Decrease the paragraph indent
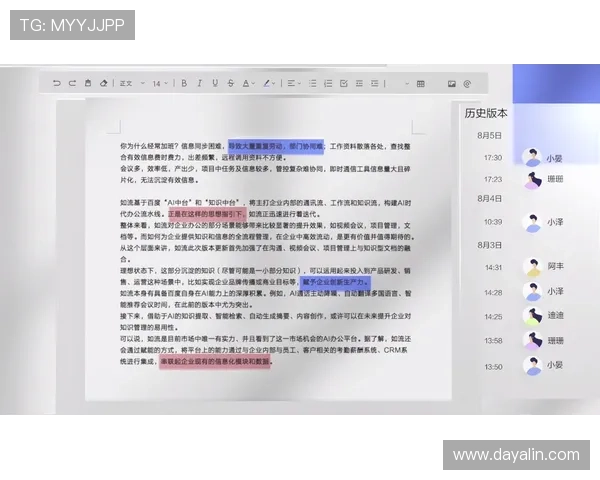Viewport: 600px width, 480px height. coord(359,83)
